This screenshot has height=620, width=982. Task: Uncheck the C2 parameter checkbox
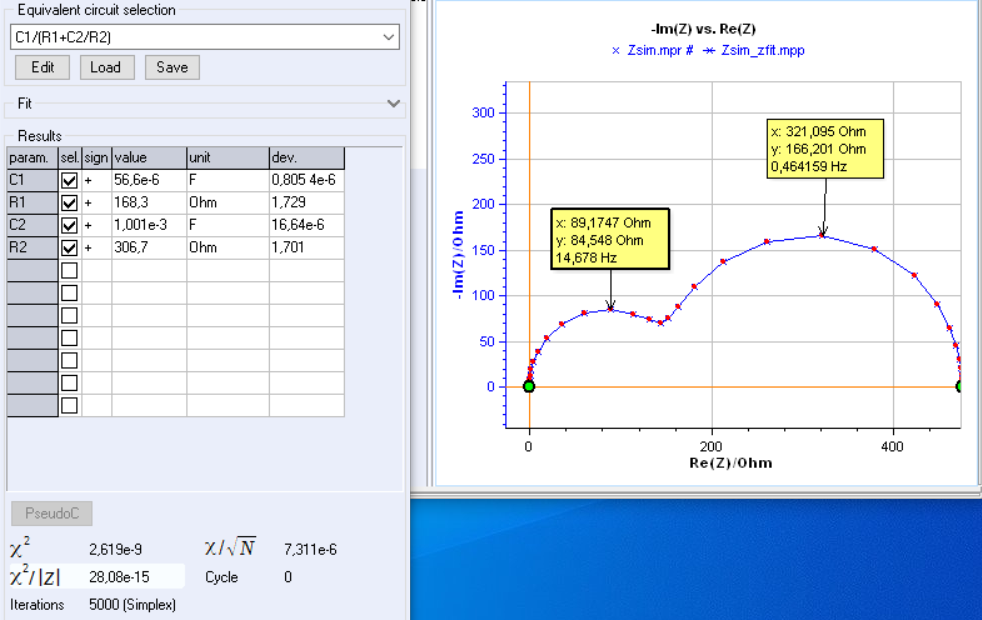coord(70,225)
